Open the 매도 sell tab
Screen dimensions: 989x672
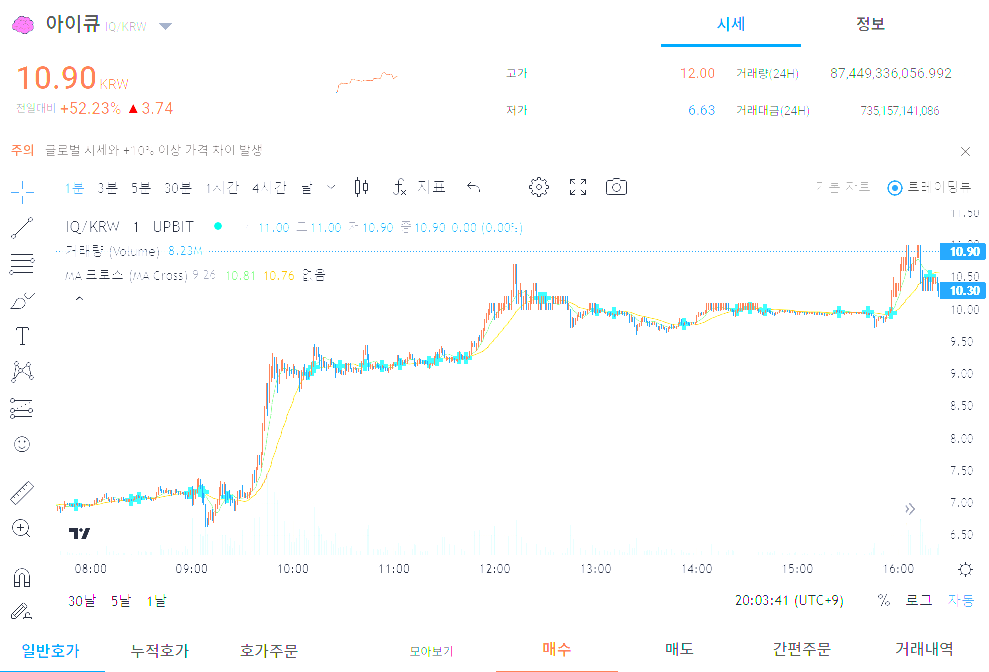click(x=679, y=649)
